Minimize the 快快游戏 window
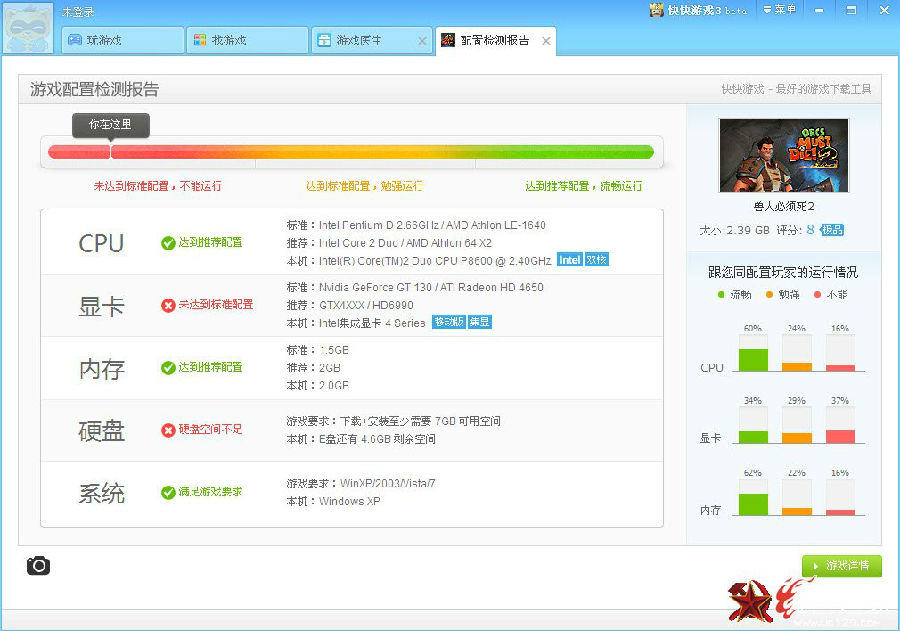This screenshot has width=900, height=631. click(819, 10)
